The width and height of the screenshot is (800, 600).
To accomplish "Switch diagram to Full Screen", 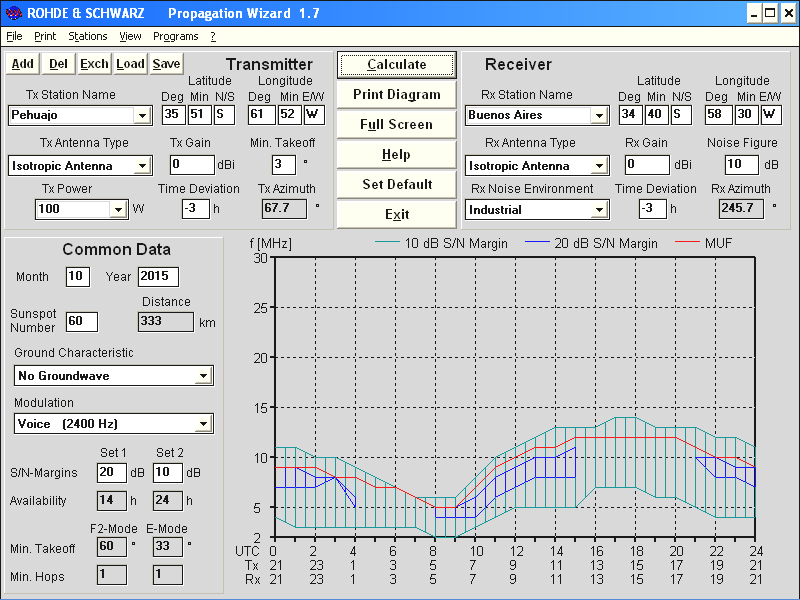I will [396, 124].
